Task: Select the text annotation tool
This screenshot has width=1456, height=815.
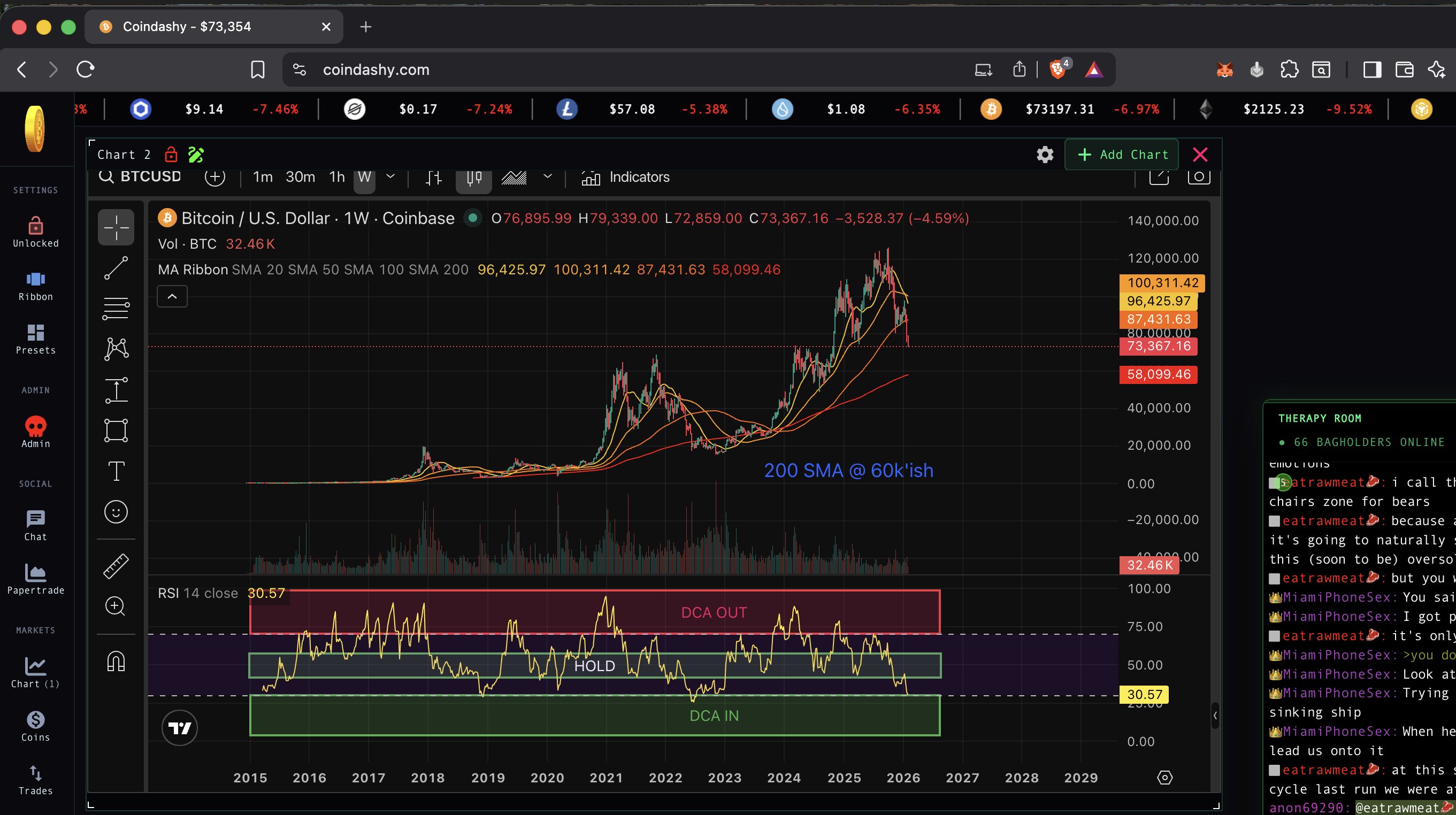Action: 116,471
